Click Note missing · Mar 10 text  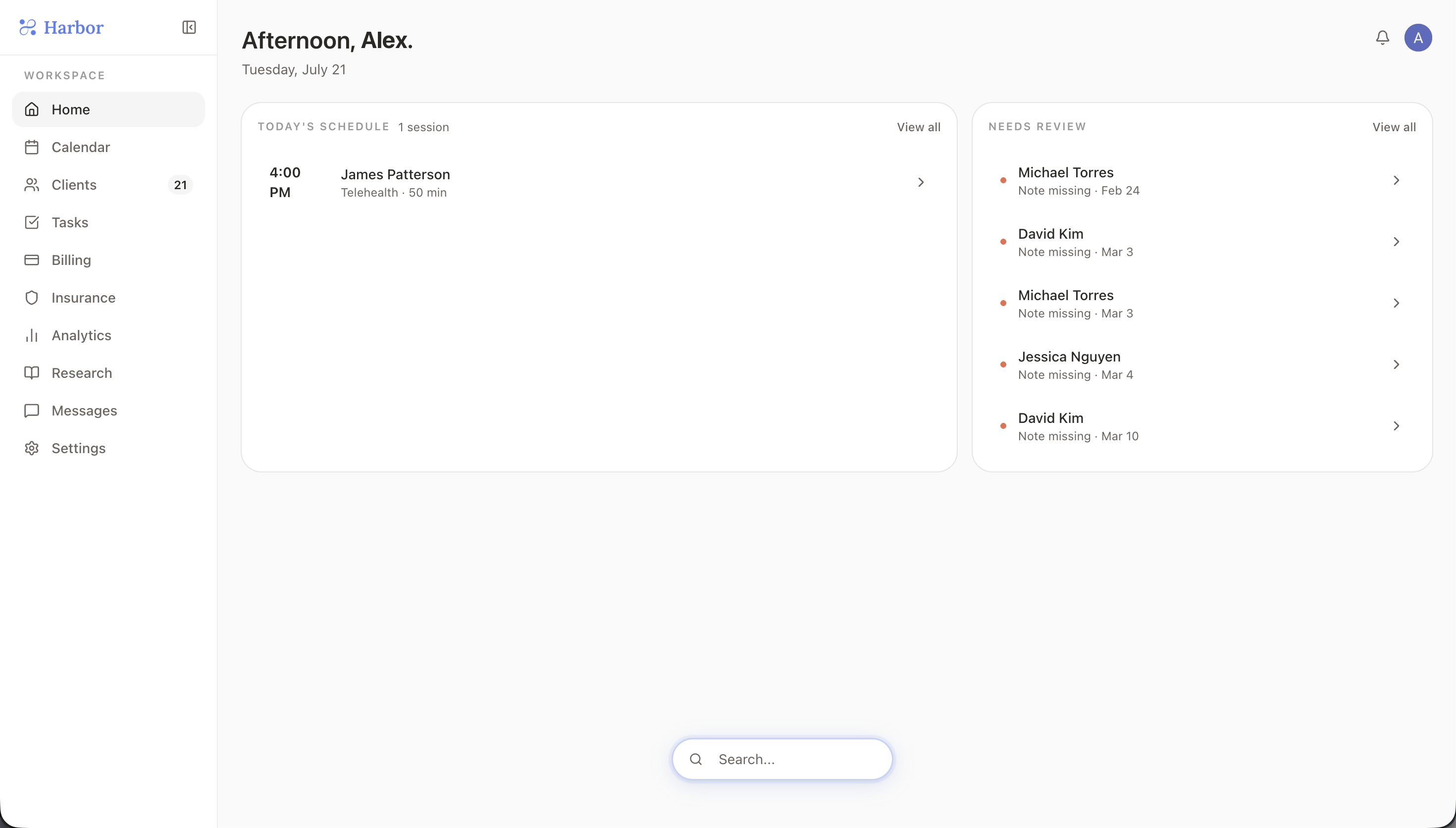(1078, 436)
